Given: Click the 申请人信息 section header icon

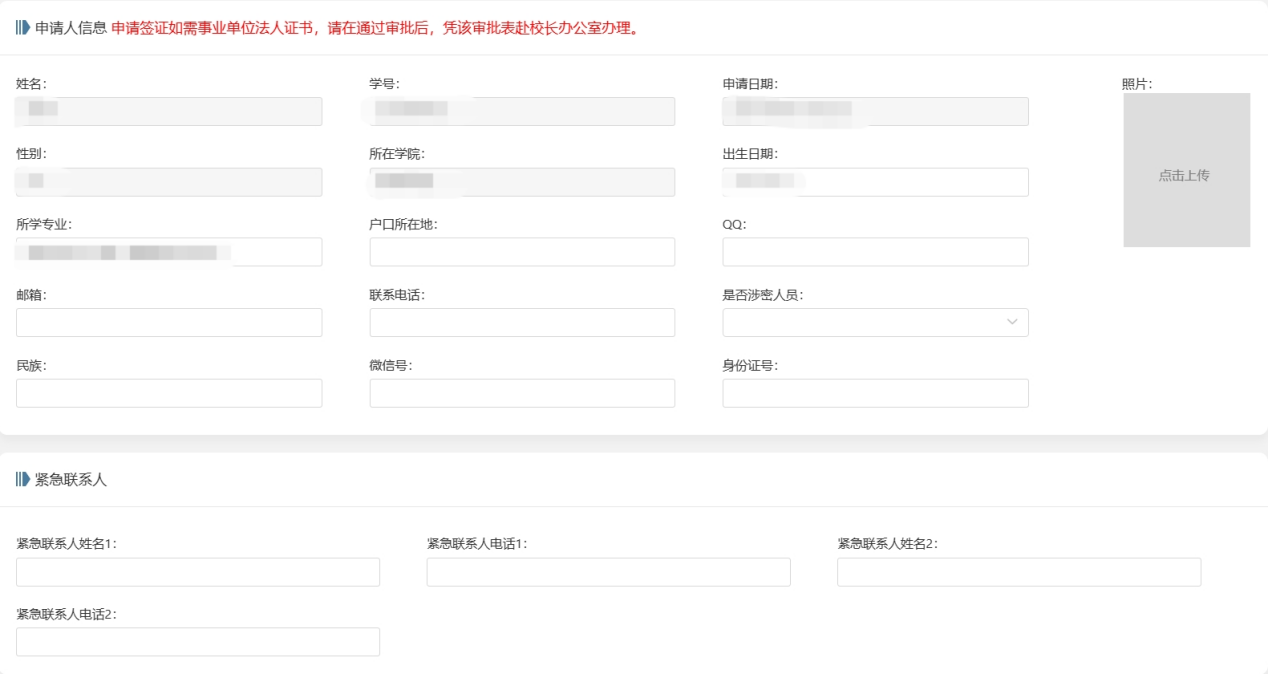Looking at the screenshot, I should (23, 28).
